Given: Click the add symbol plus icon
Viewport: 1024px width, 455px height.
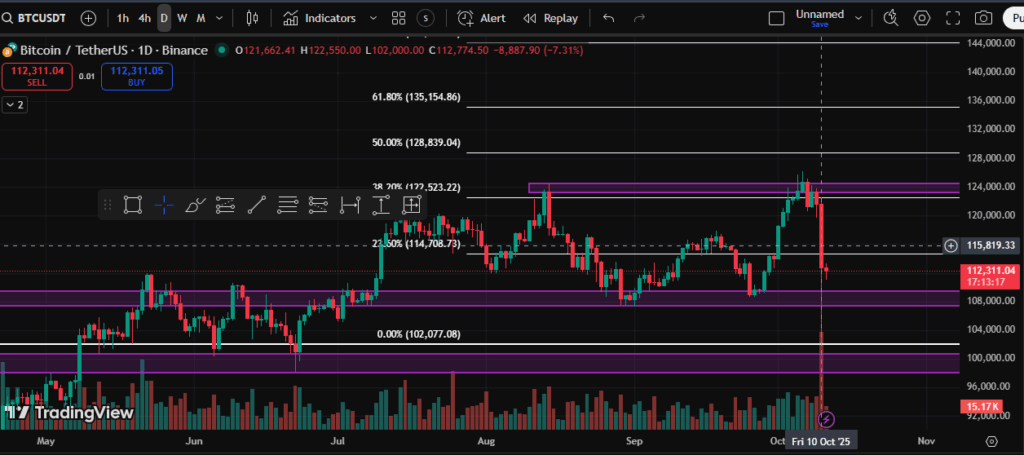Looking at the screenshot, I should (x=89, y=18).
